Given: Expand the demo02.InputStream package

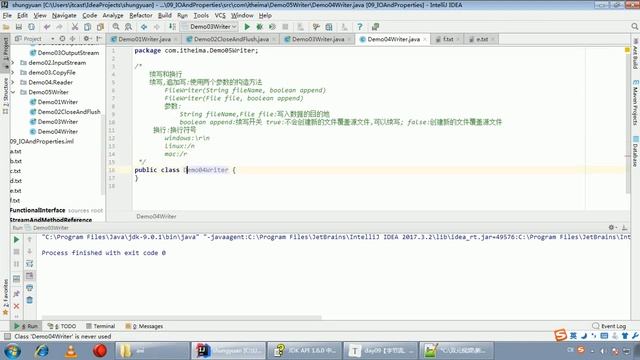Looking at the screenshot, I should click(12, 62).
